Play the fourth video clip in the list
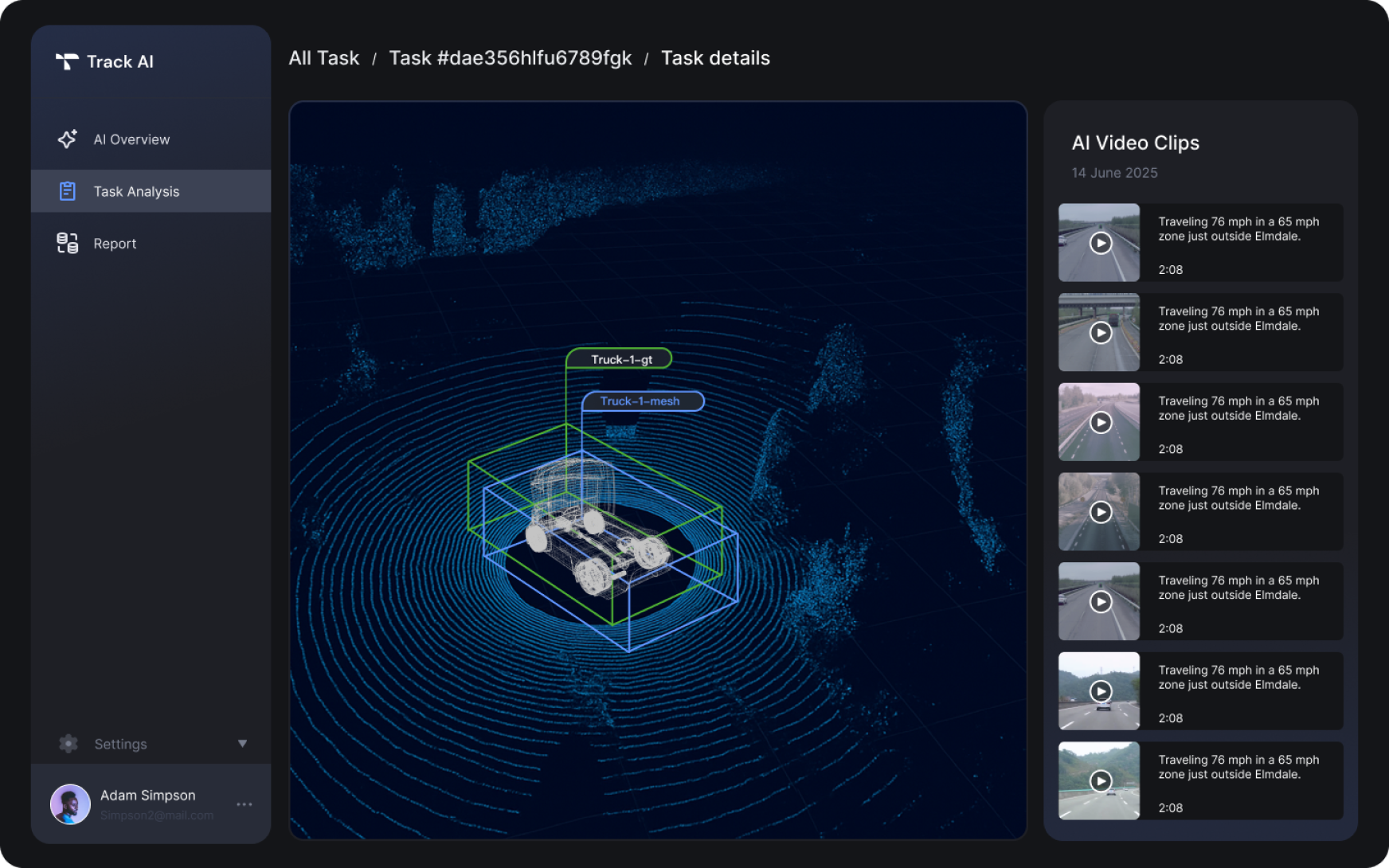 click(x=1101, y=512)
